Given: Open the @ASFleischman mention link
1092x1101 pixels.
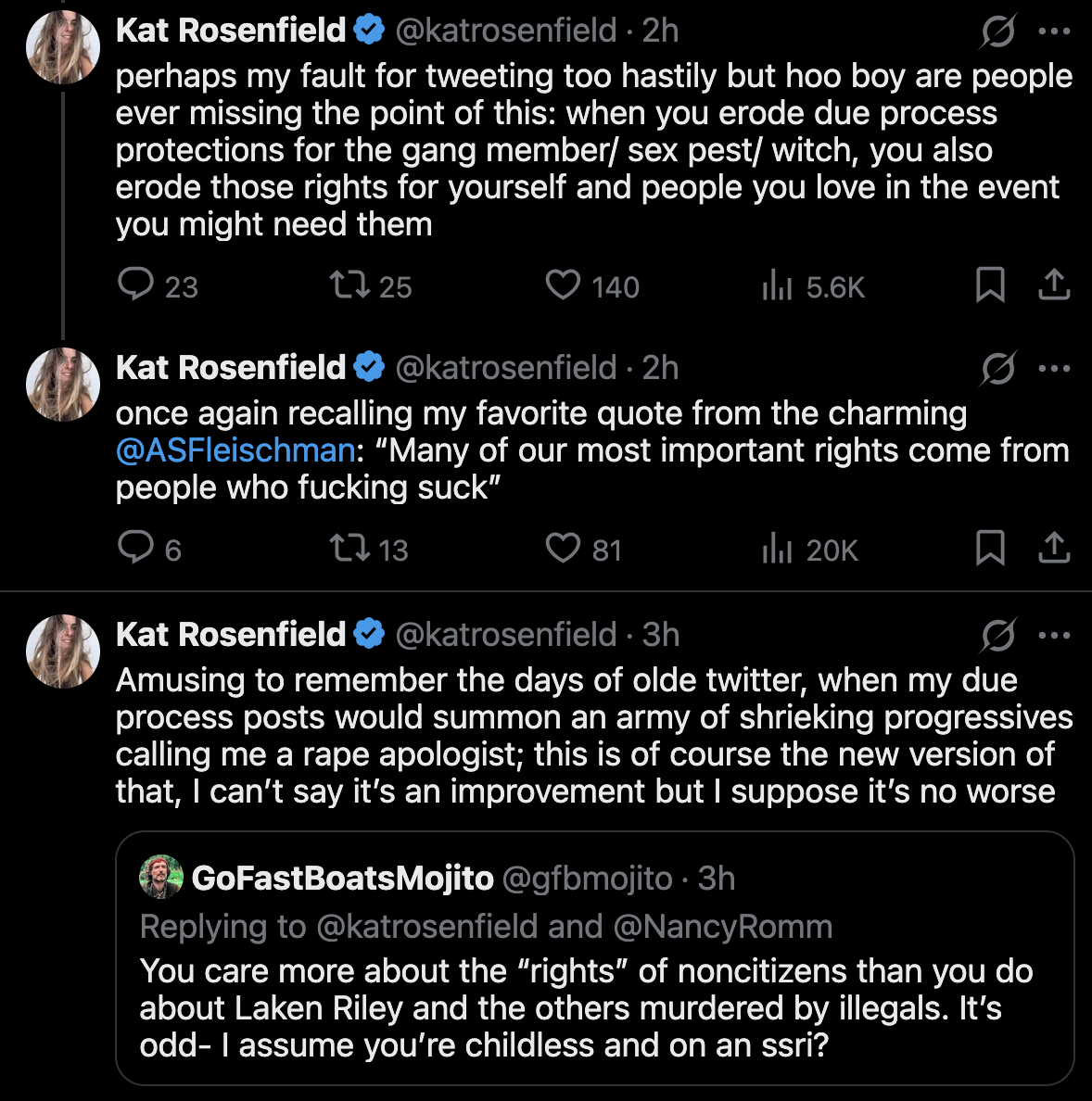Looking at the screenshot, I should [x=235, y=450].
